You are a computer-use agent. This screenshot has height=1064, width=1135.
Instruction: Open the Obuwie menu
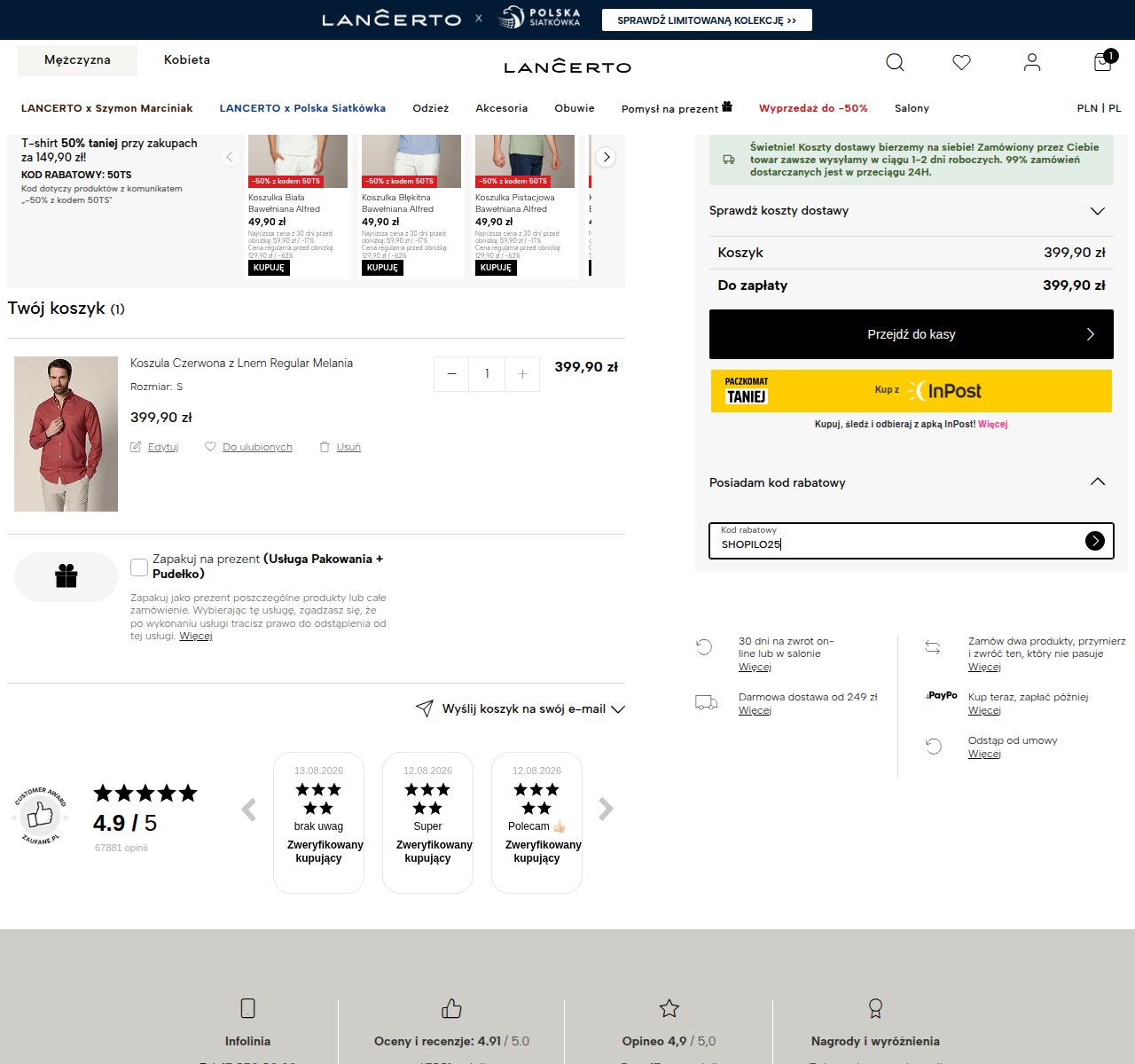point(575,108)
